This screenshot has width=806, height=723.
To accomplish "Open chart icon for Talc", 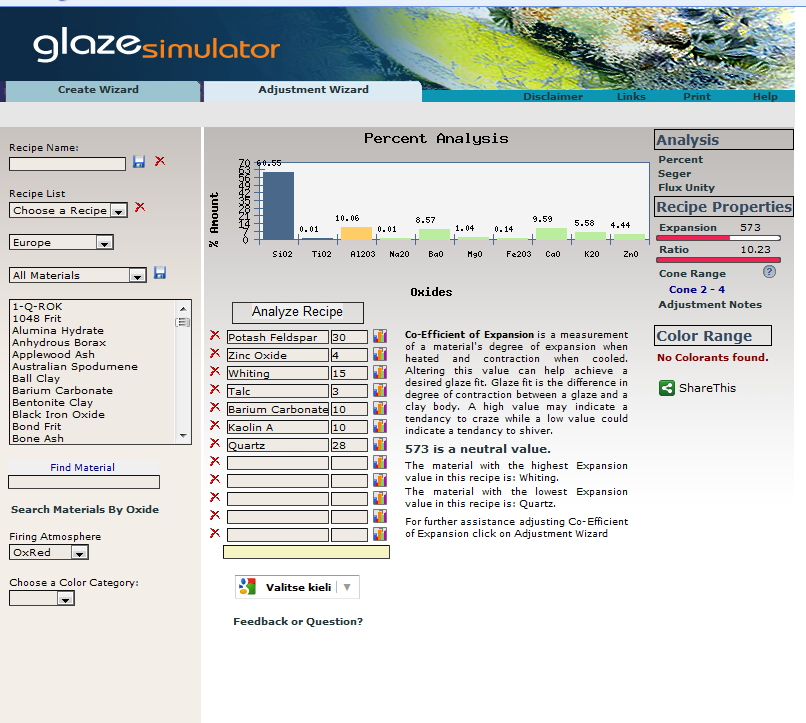I will [380, 391].
